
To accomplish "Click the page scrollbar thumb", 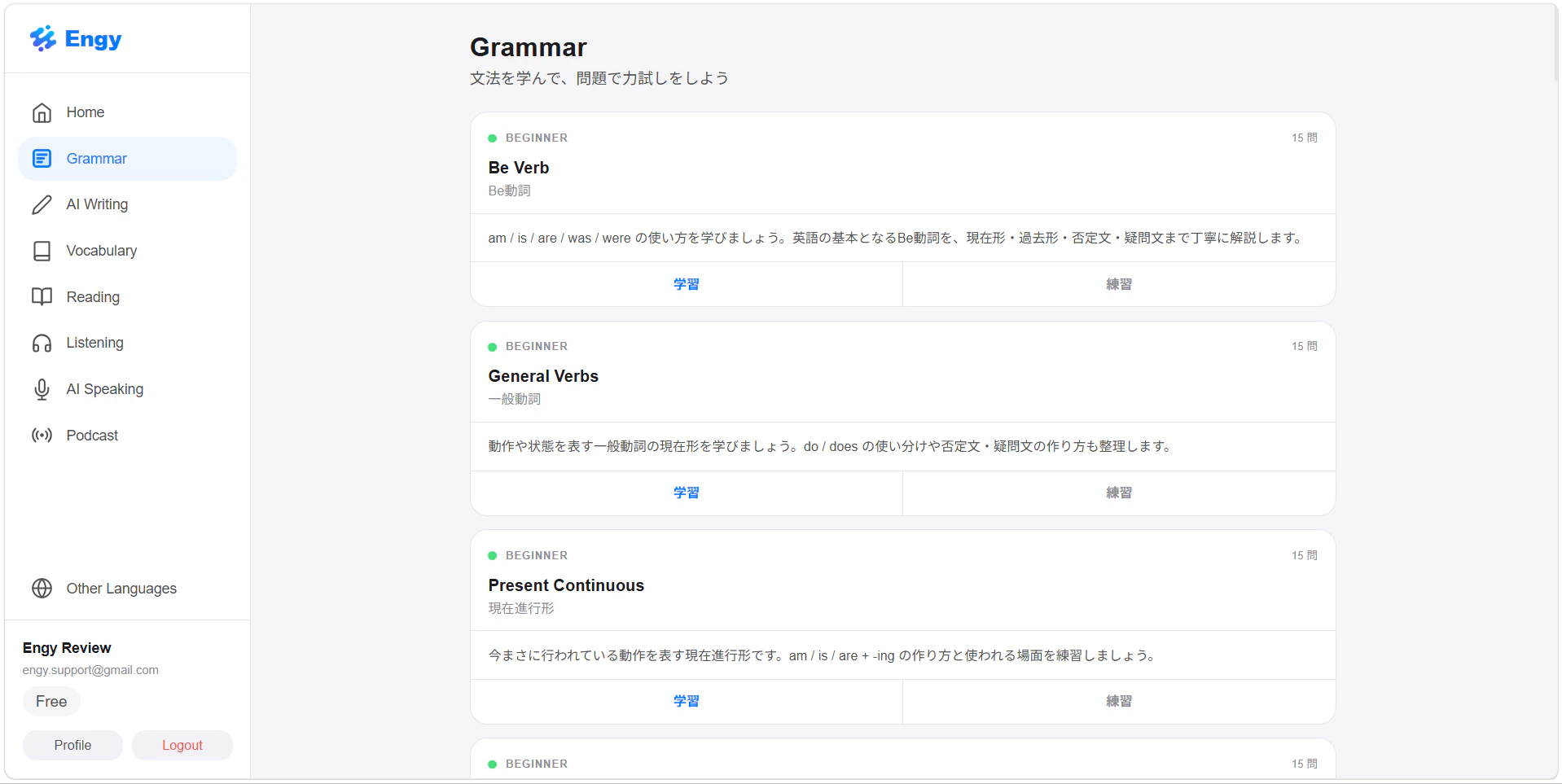I will [1555, 45].
